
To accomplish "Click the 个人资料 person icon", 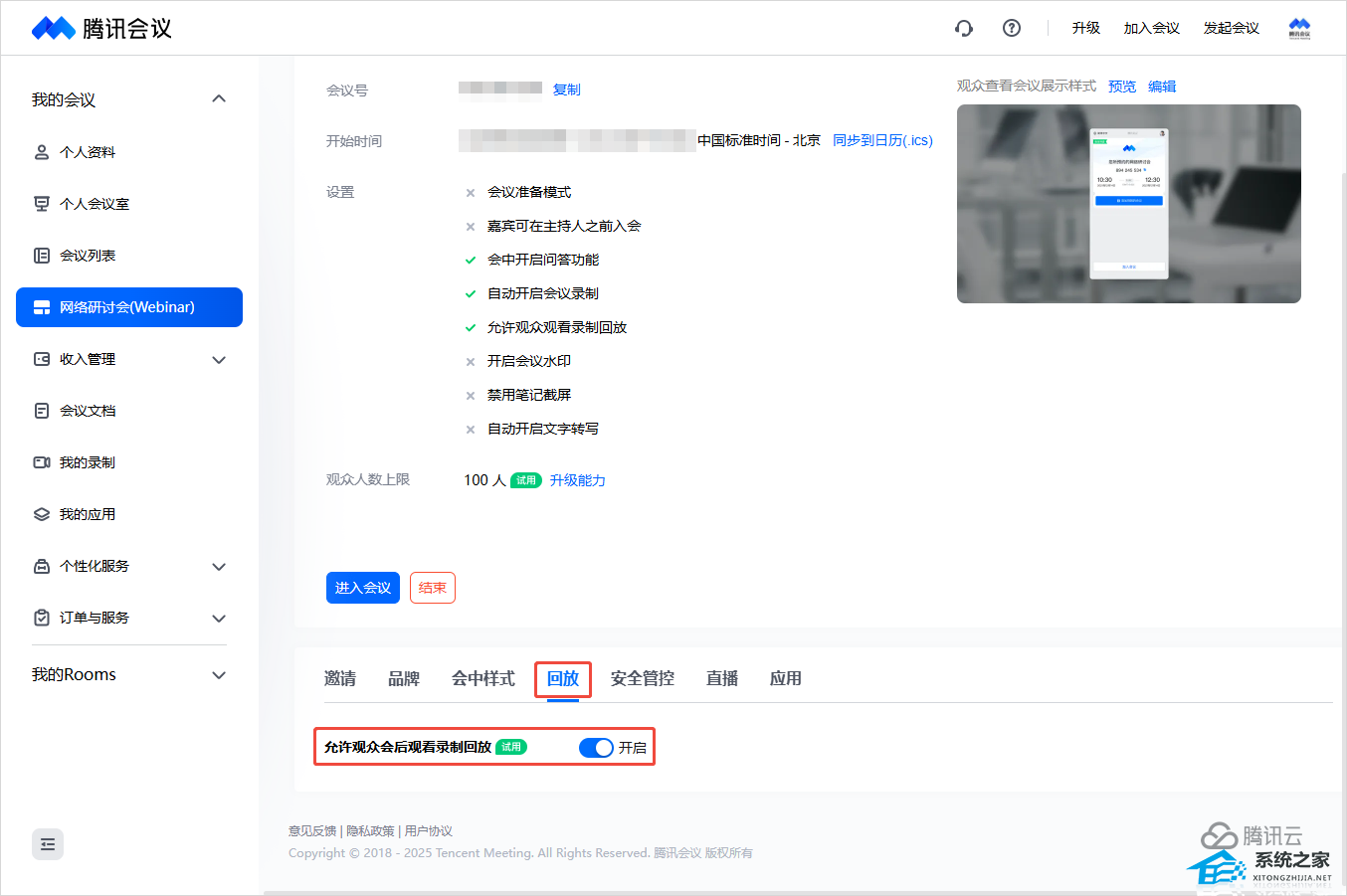I will 42,152.
